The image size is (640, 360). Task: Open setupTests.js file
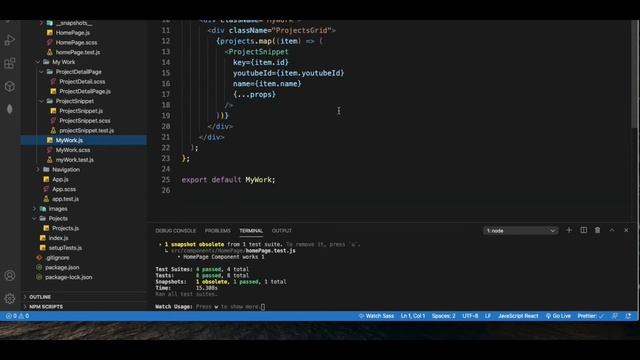65,248
